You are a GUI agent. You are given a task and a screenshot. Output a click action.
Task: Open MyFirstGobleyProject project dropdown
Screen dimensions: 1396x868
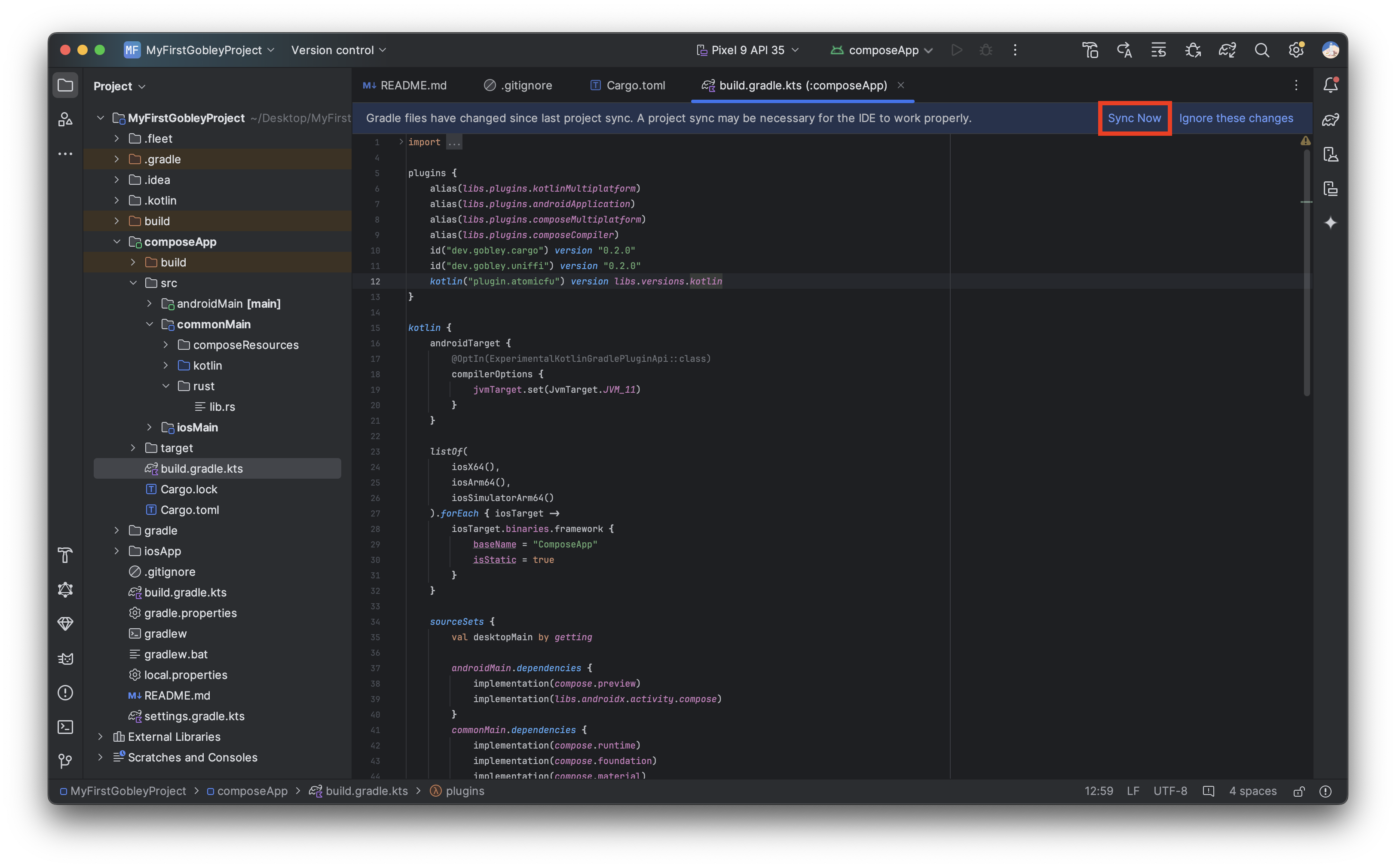(200, 50)
